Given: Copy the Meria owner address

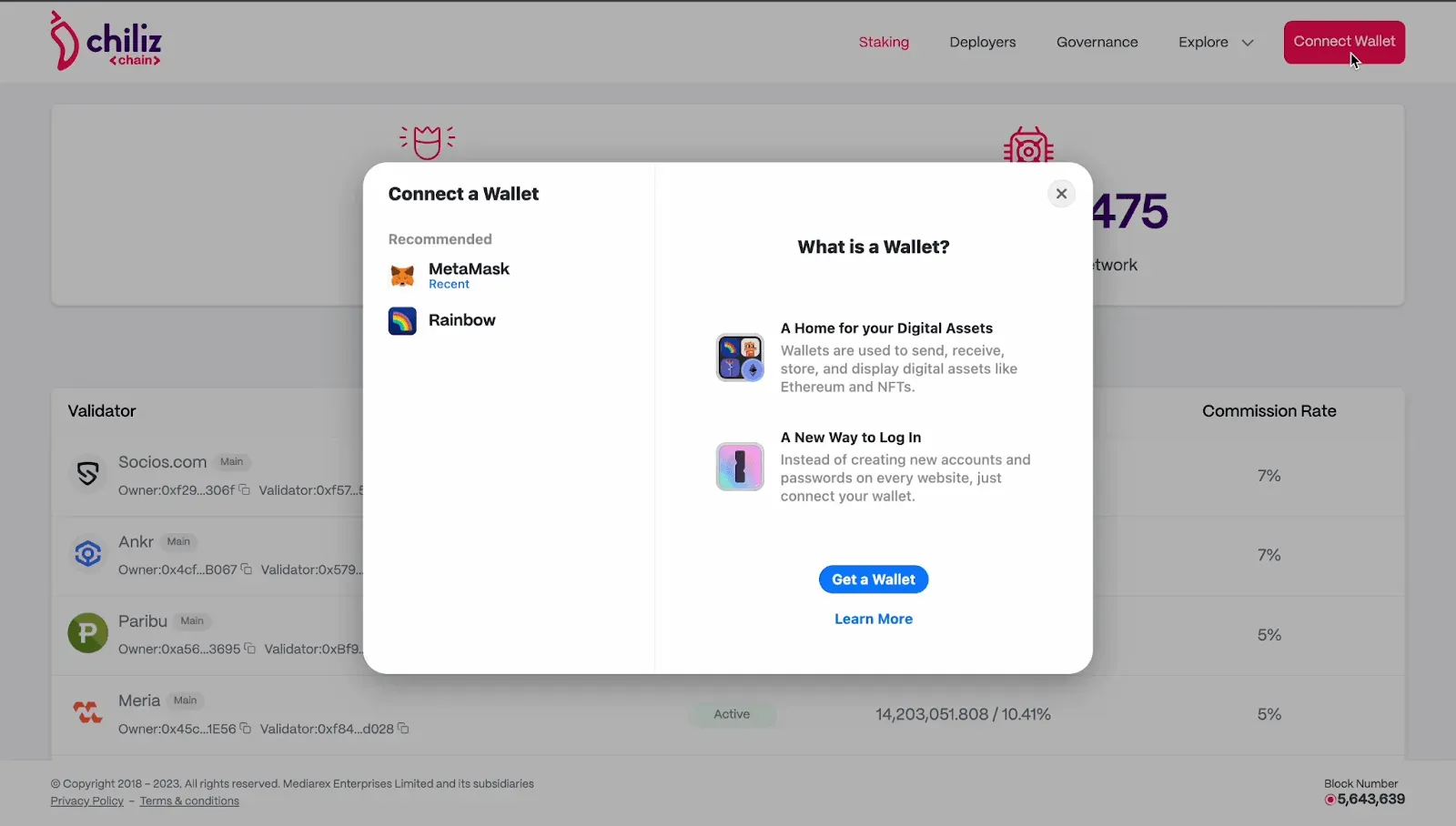Looking at the screenshot, I should point(245,729).
